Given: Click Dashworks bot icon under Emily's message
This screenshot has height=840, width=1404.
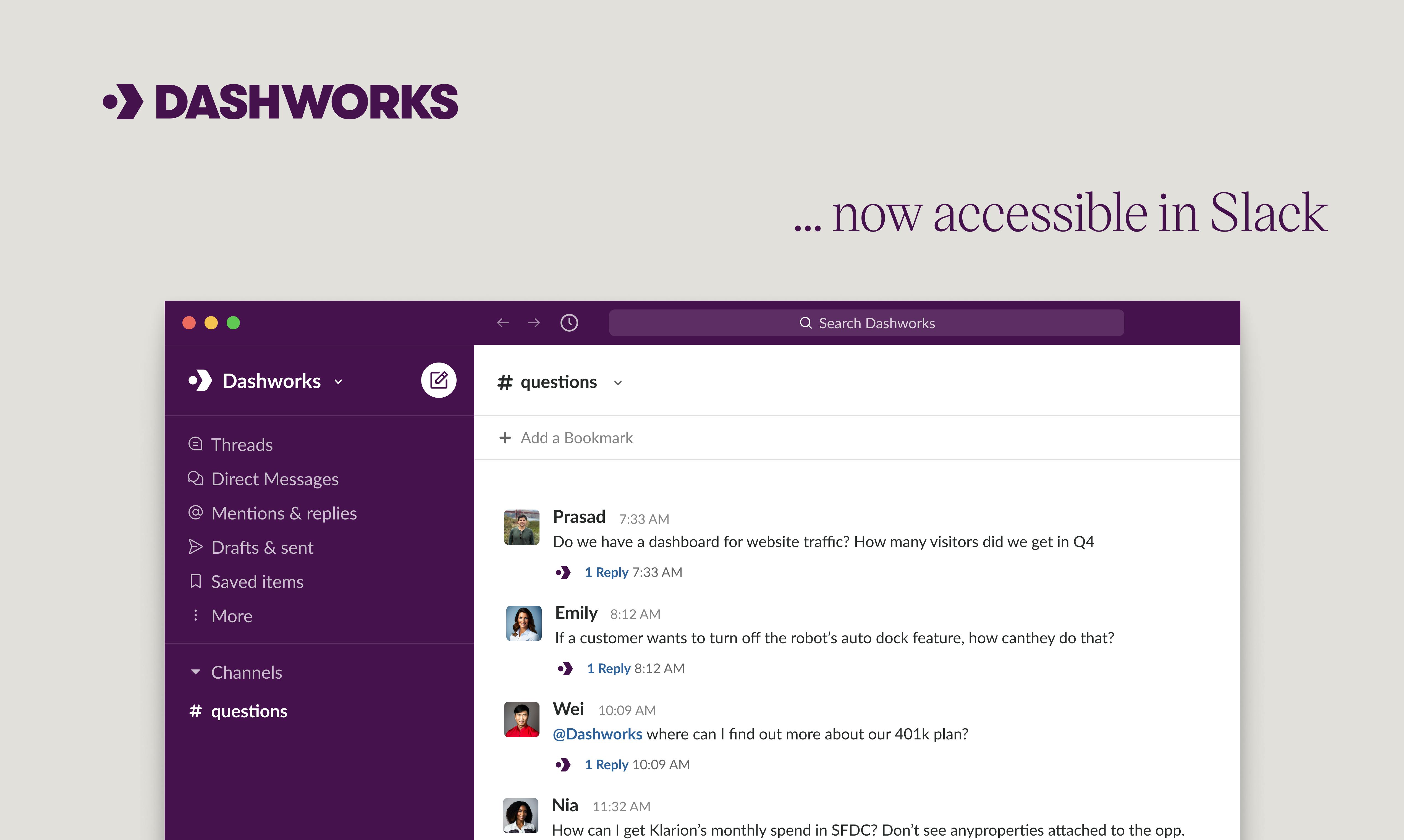Looking at the screenshot, I should [x=565, y=668].
